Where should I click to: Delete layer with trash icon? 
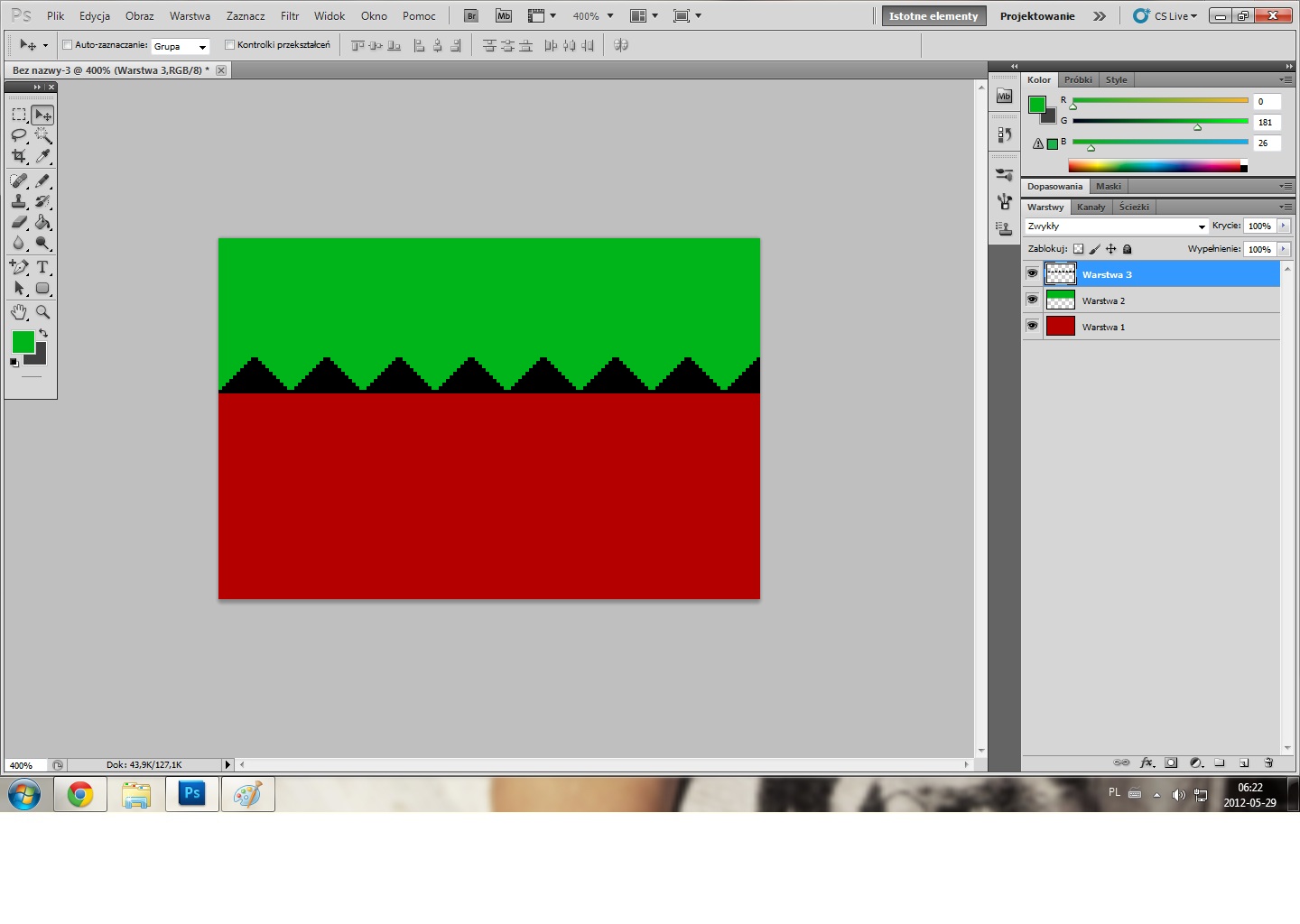pos(1268,762)
